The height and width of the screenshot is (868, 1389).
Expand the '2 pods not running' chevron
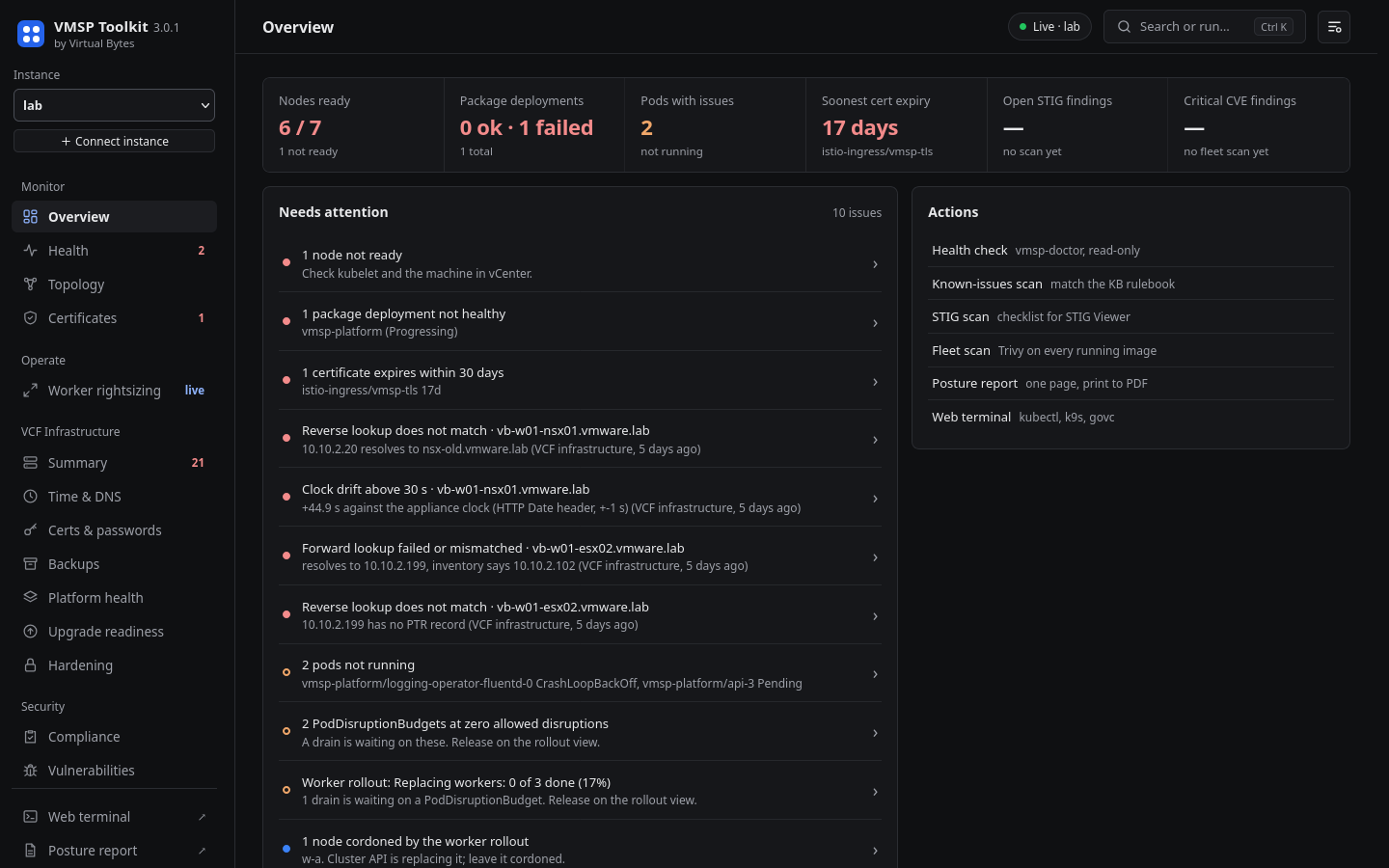[875, 674]
